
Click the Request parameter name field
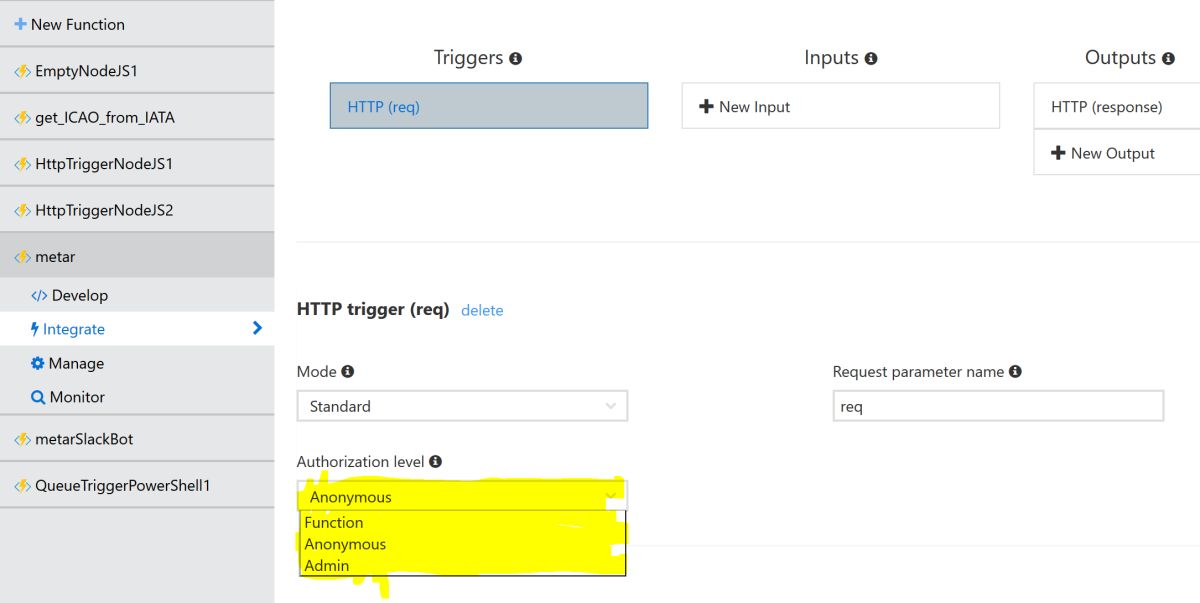pyautogui.click(x=998, y=406)
